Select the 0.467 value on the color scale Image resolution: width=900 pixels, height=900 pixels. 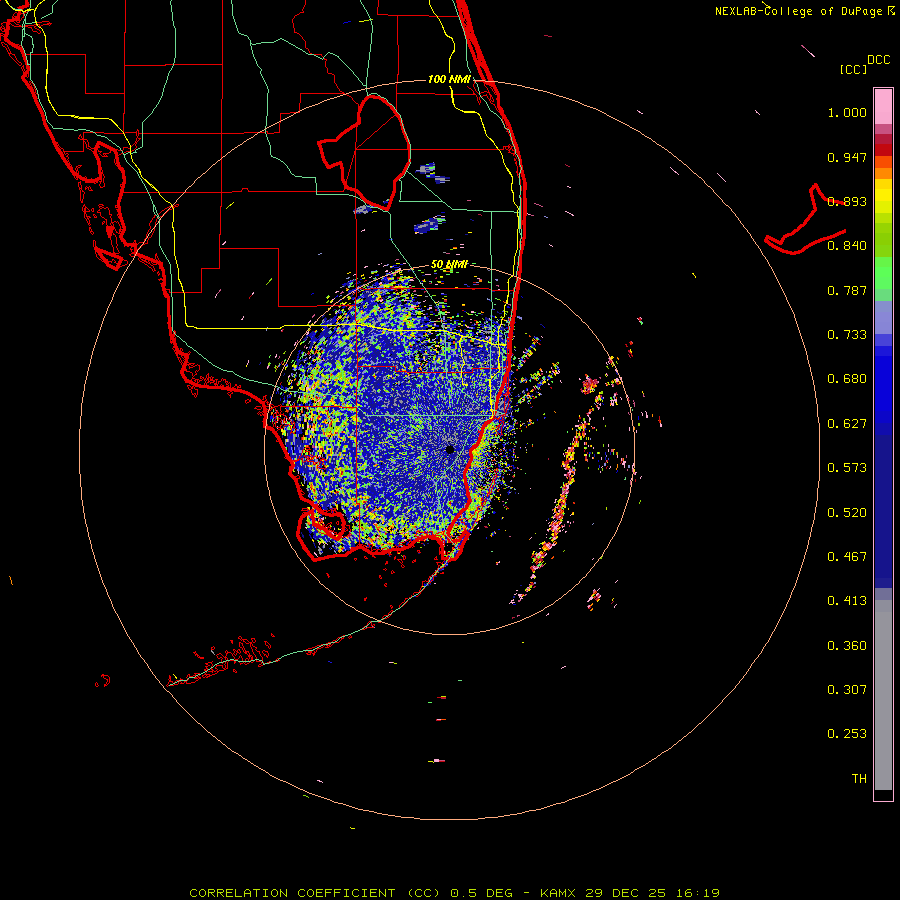tap(847, 557)
